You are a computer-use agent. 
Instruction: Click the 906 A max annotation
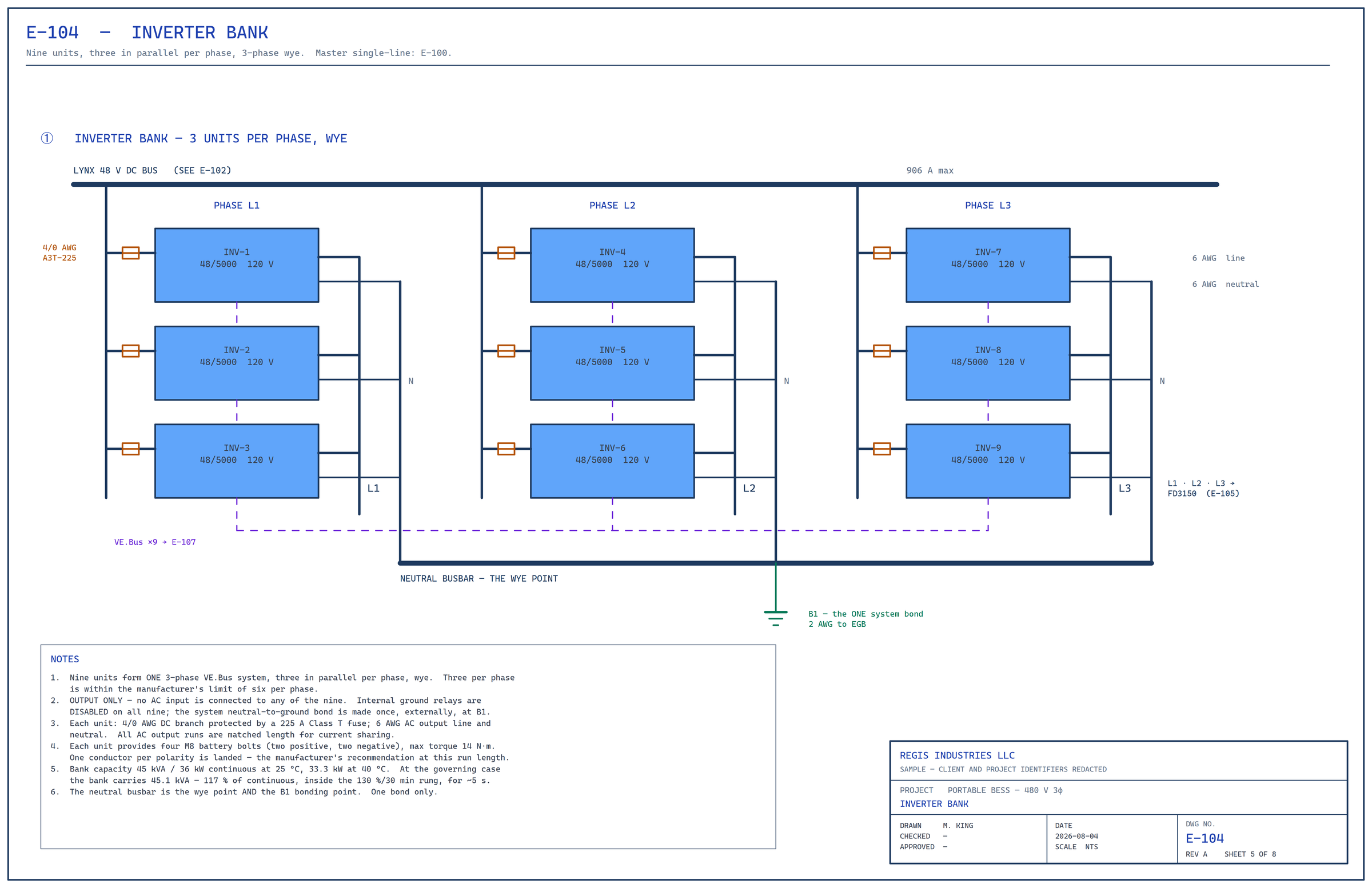[x=930, y=170]
